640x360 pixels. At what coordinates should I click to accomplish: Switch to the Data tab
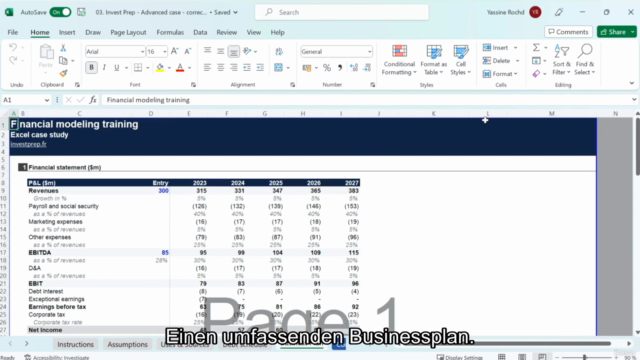[200, 32]
